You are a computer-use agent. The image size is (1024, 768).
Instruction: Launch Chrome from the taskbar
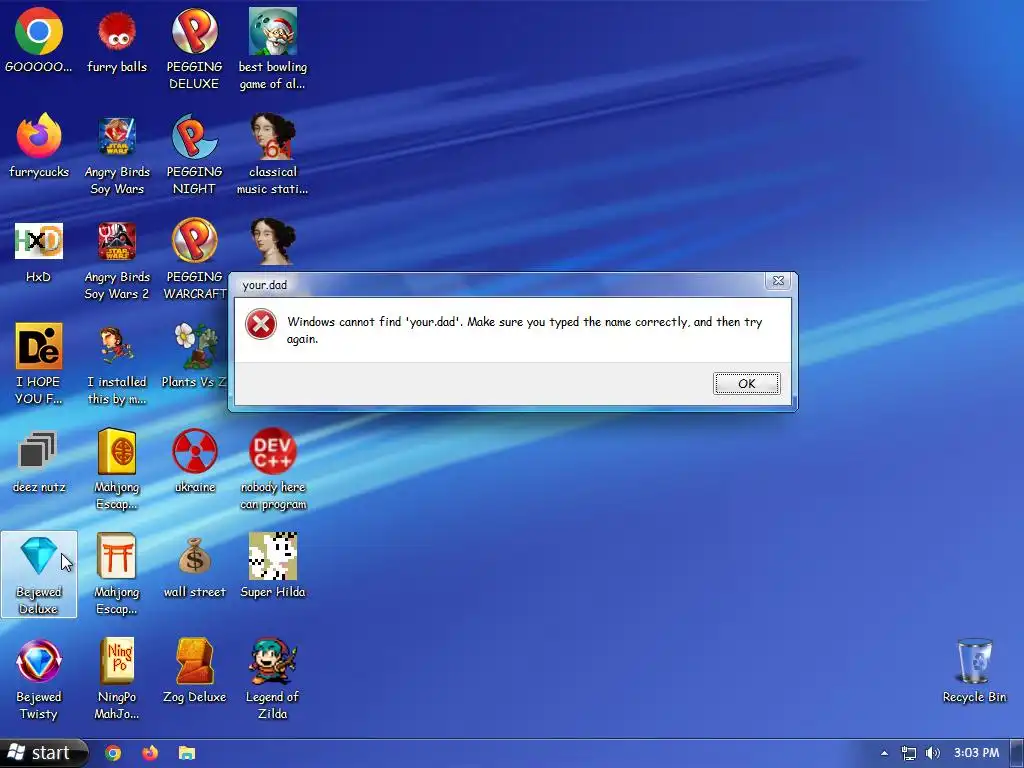[x=113, y=753]
